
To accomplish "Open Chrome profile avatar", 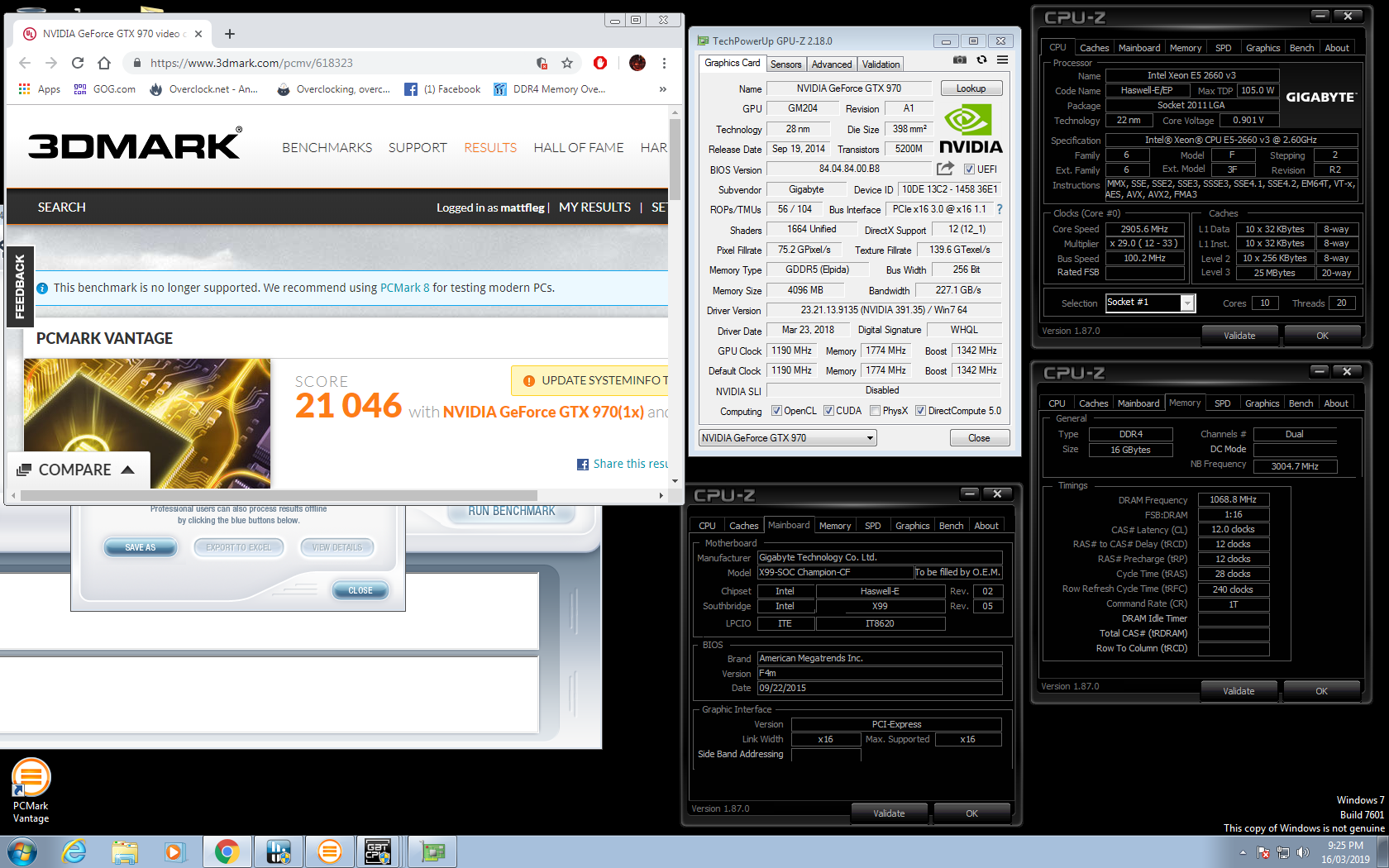I will point(637,63).
